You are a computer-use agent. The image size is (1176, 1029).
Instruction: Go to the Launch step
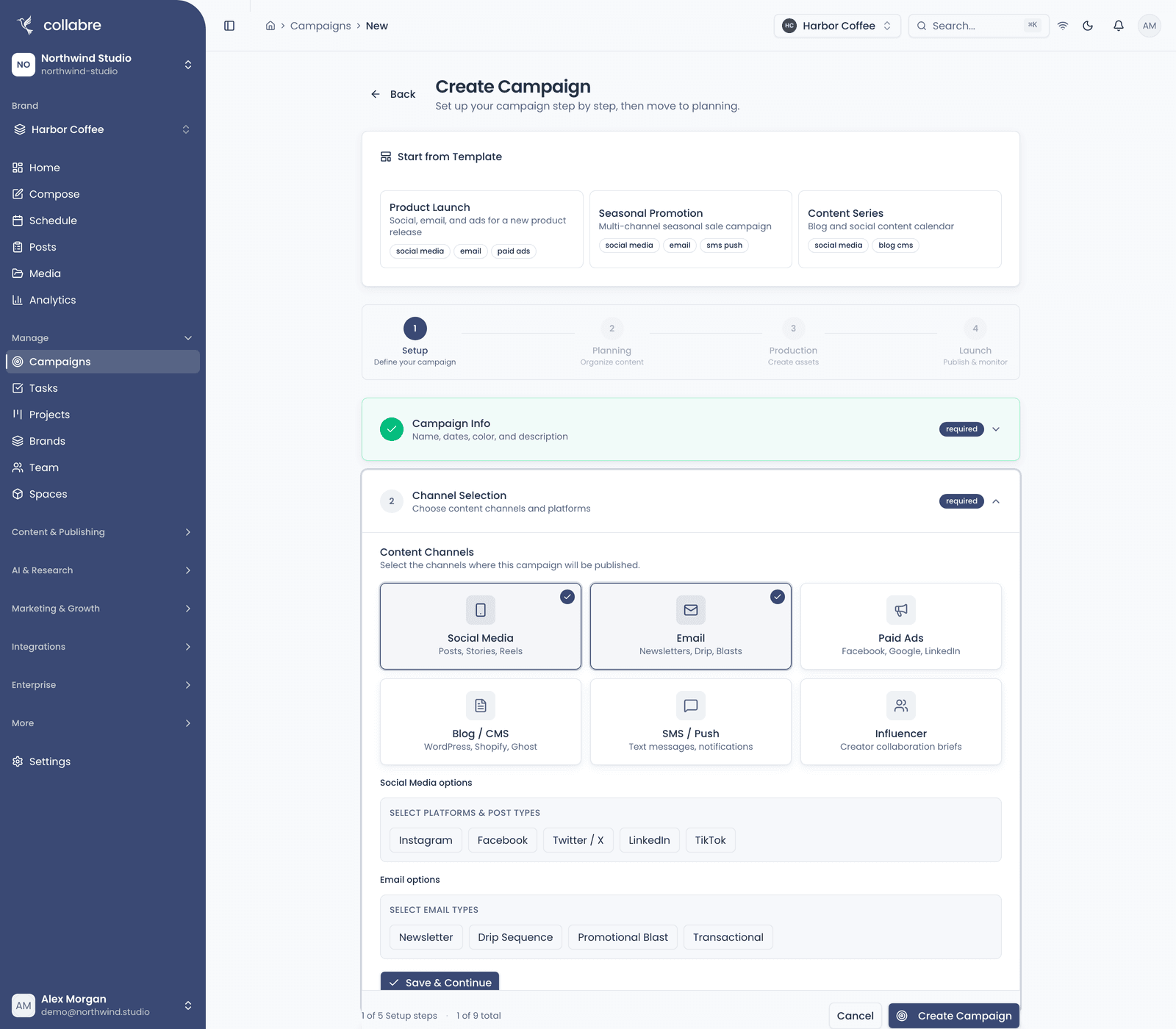point(975,342)
